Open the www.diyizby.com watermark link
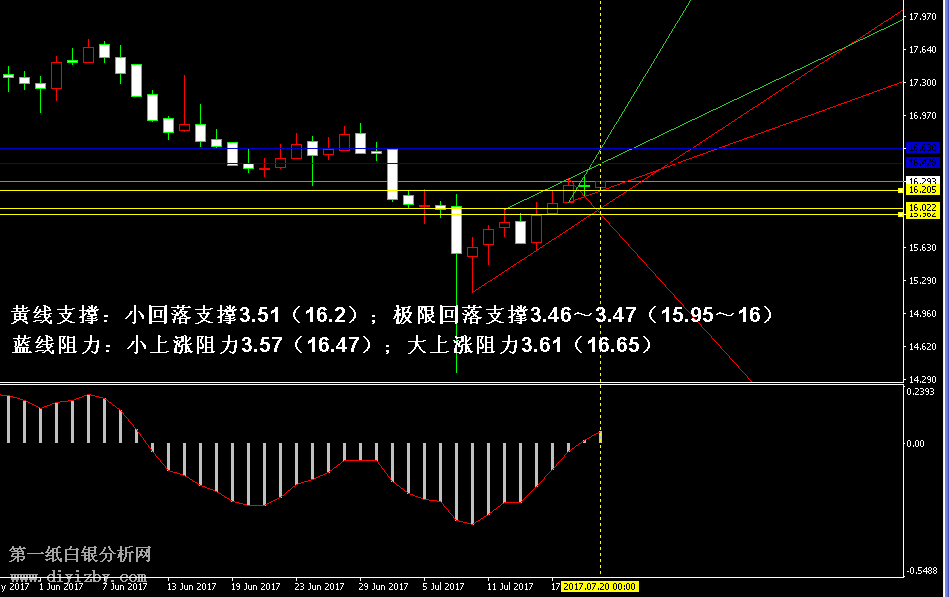This screenshot has height=597, width=949. [x=78, y=577]
